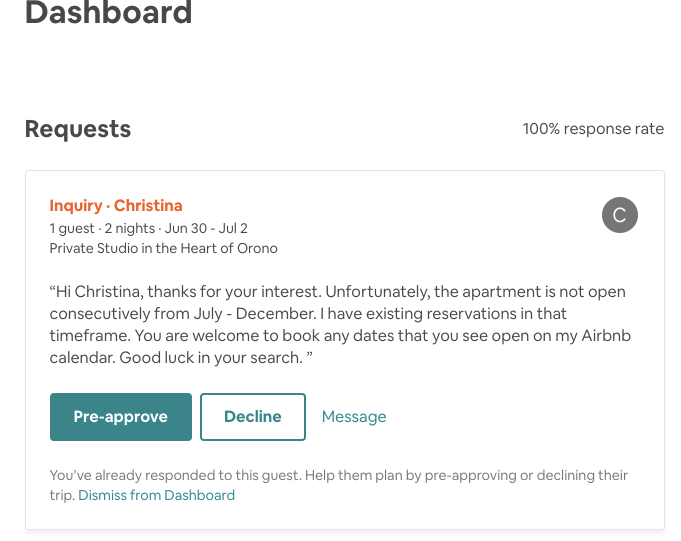Click the Private Studio in Orono listing name

(x=163, y=248)
